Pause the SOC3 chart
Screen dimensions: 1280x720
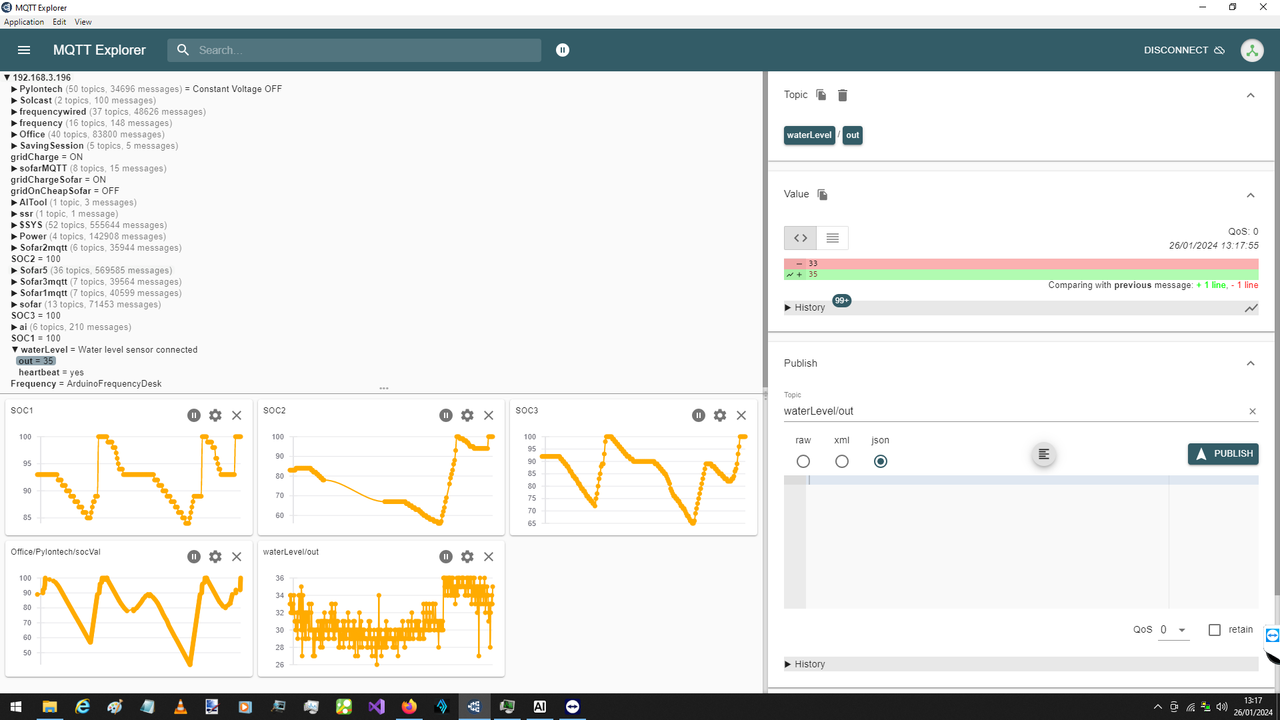pos(699,415)
